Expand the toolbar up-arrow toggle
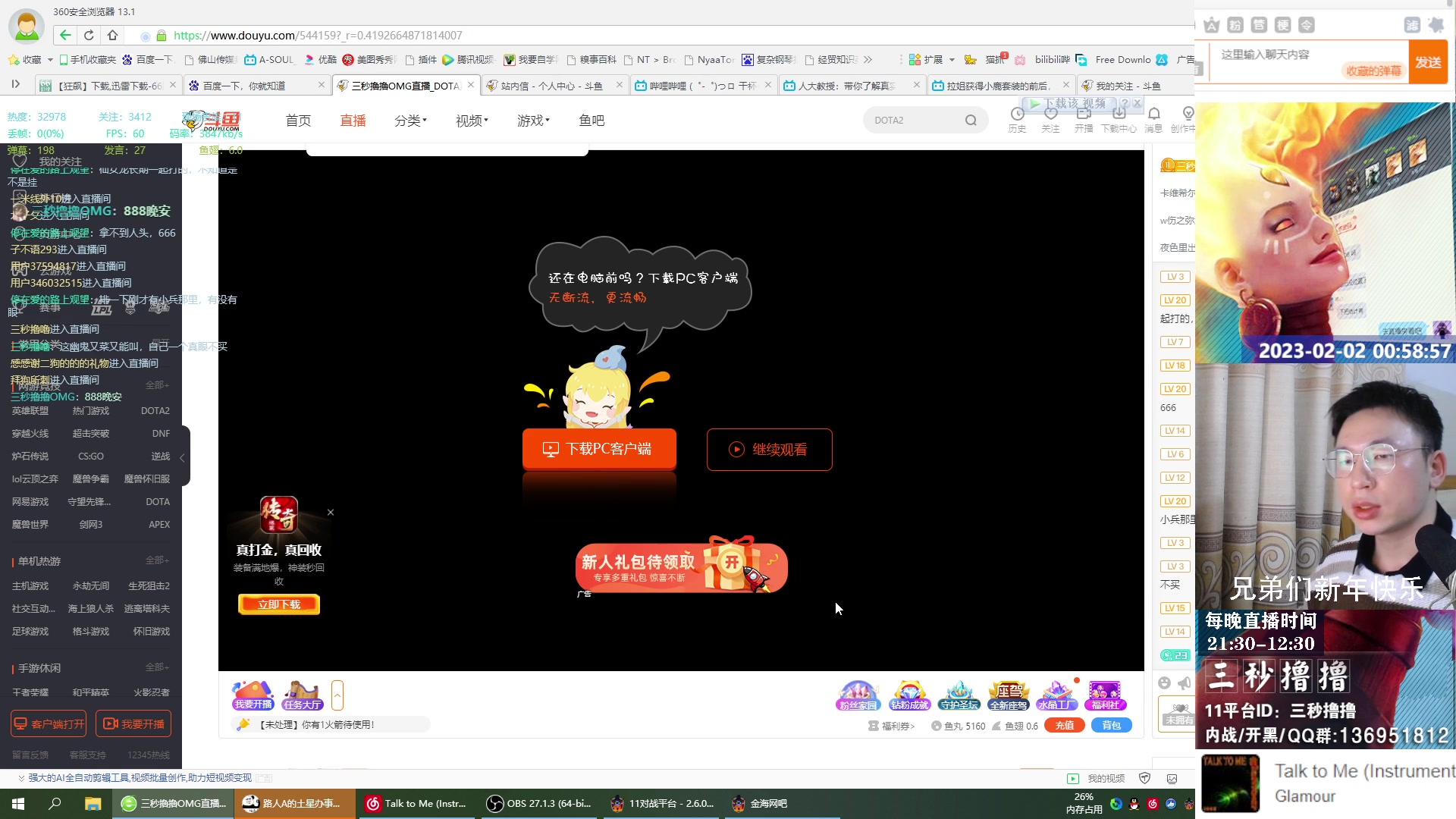The height and width of the screenshot is (819, 1456). click(x=337, y=695)
